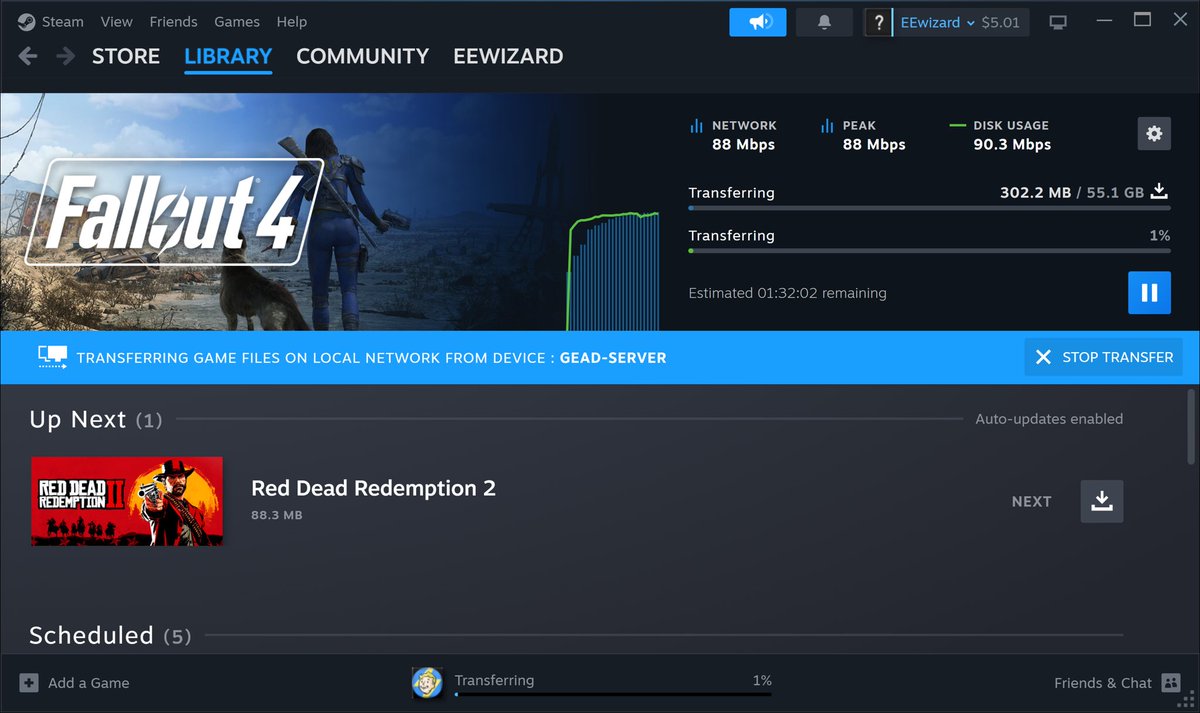Click the NEXT label for Red Dead Redemption 2

[1031, 502]
